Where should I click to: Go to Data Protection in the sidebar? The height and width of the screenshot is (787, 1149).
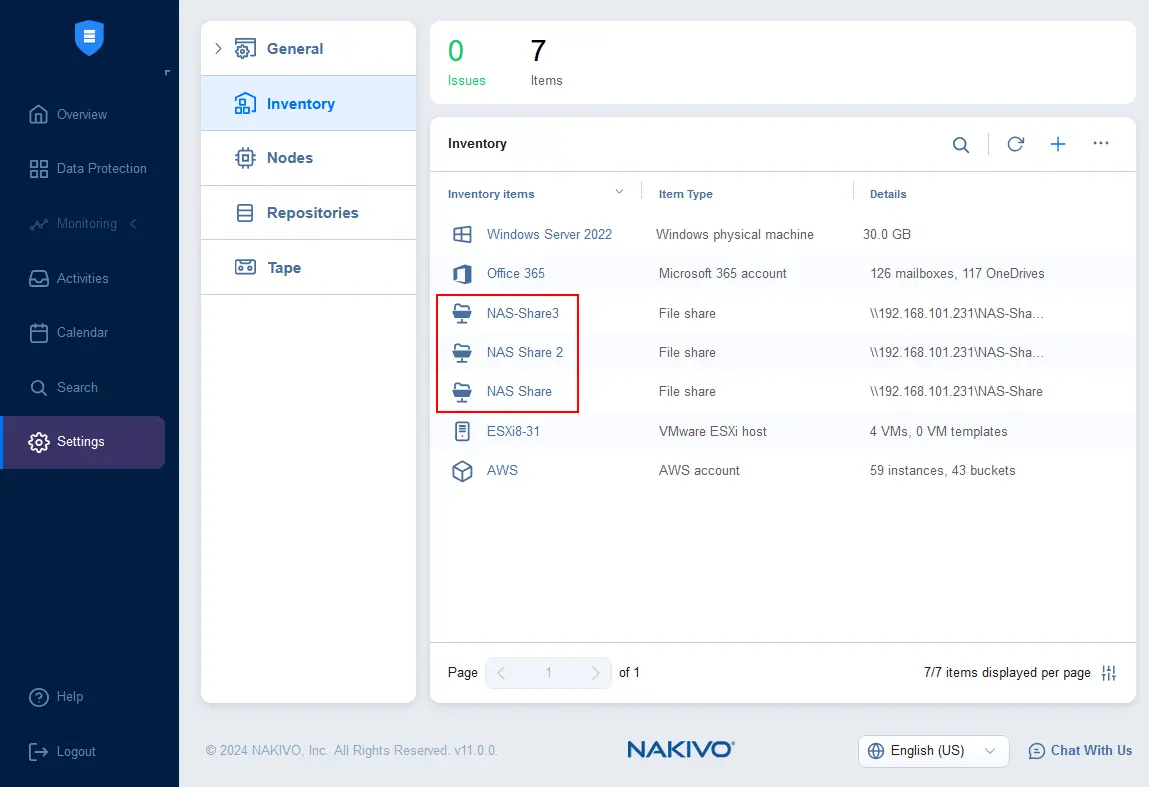(x=87, y=169)
